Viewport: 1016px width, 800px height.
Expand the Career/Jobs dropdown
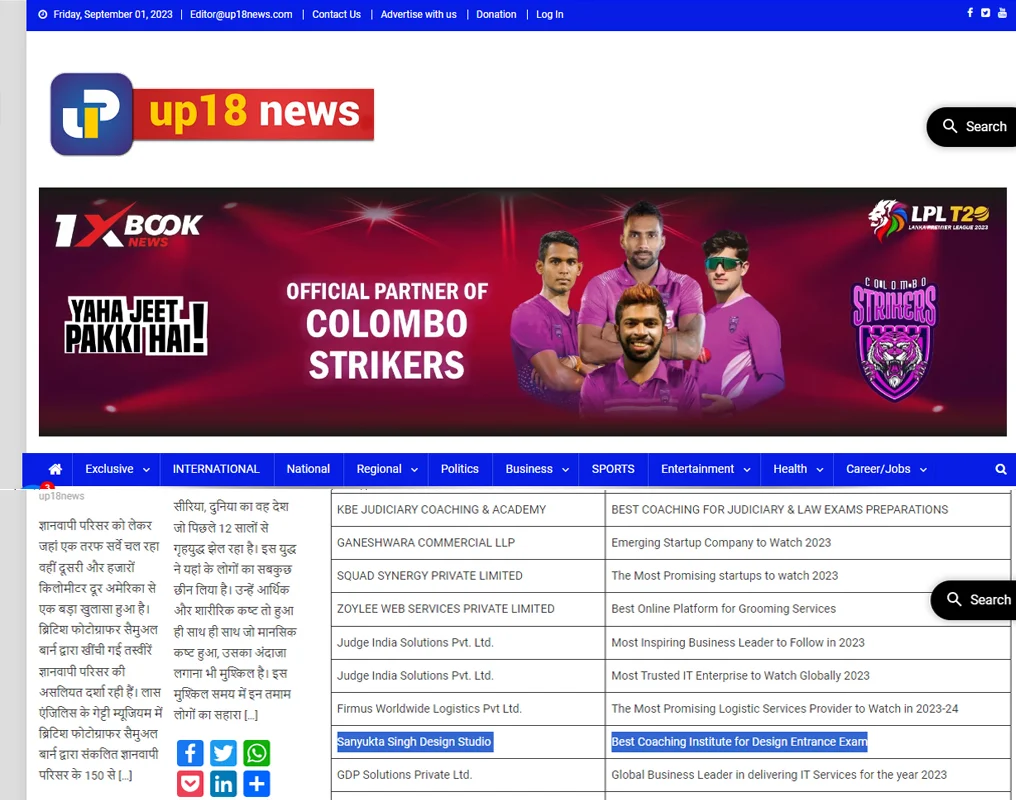(886, 469)
